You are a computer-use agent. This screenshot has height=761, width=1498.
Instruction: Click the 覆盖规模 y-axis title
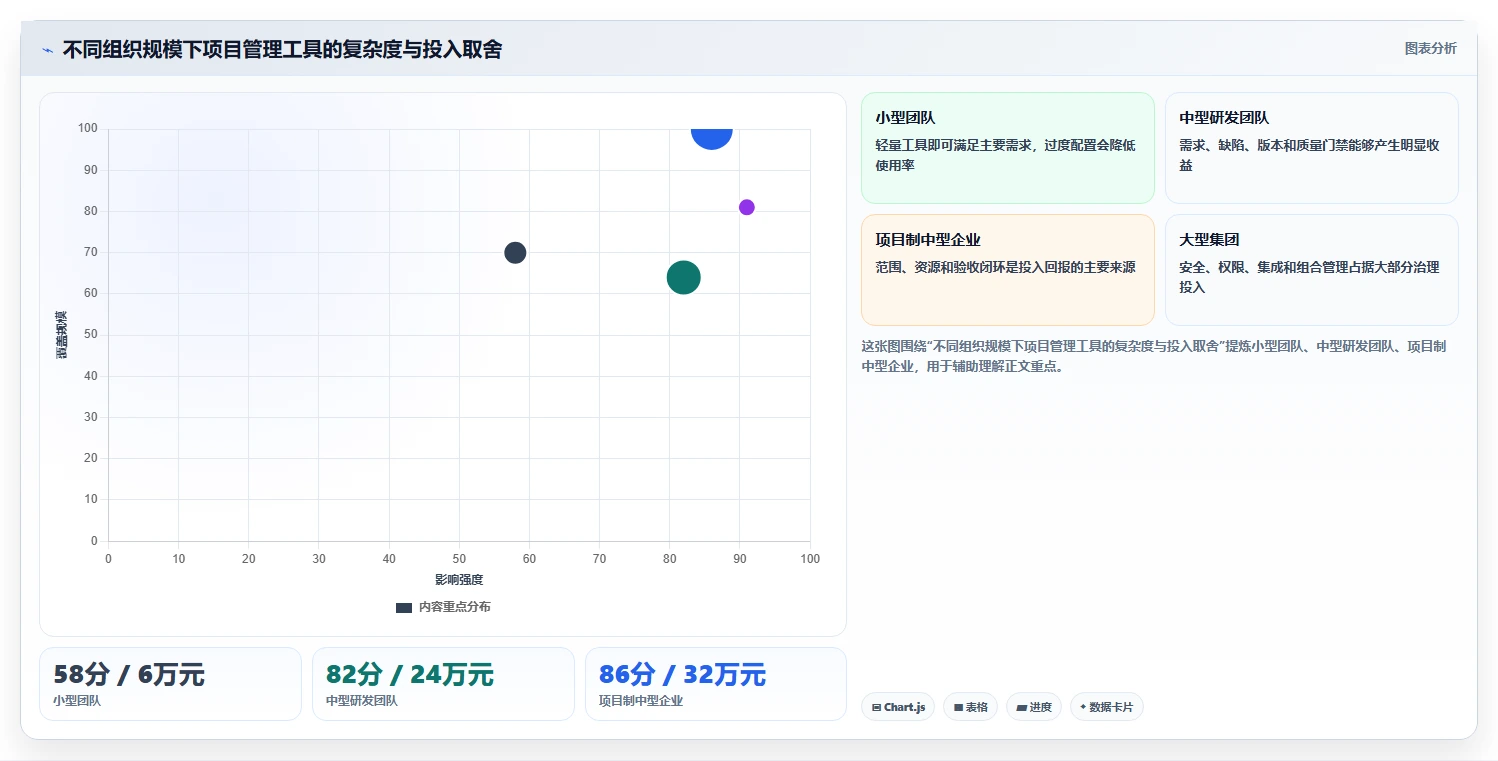62,335
